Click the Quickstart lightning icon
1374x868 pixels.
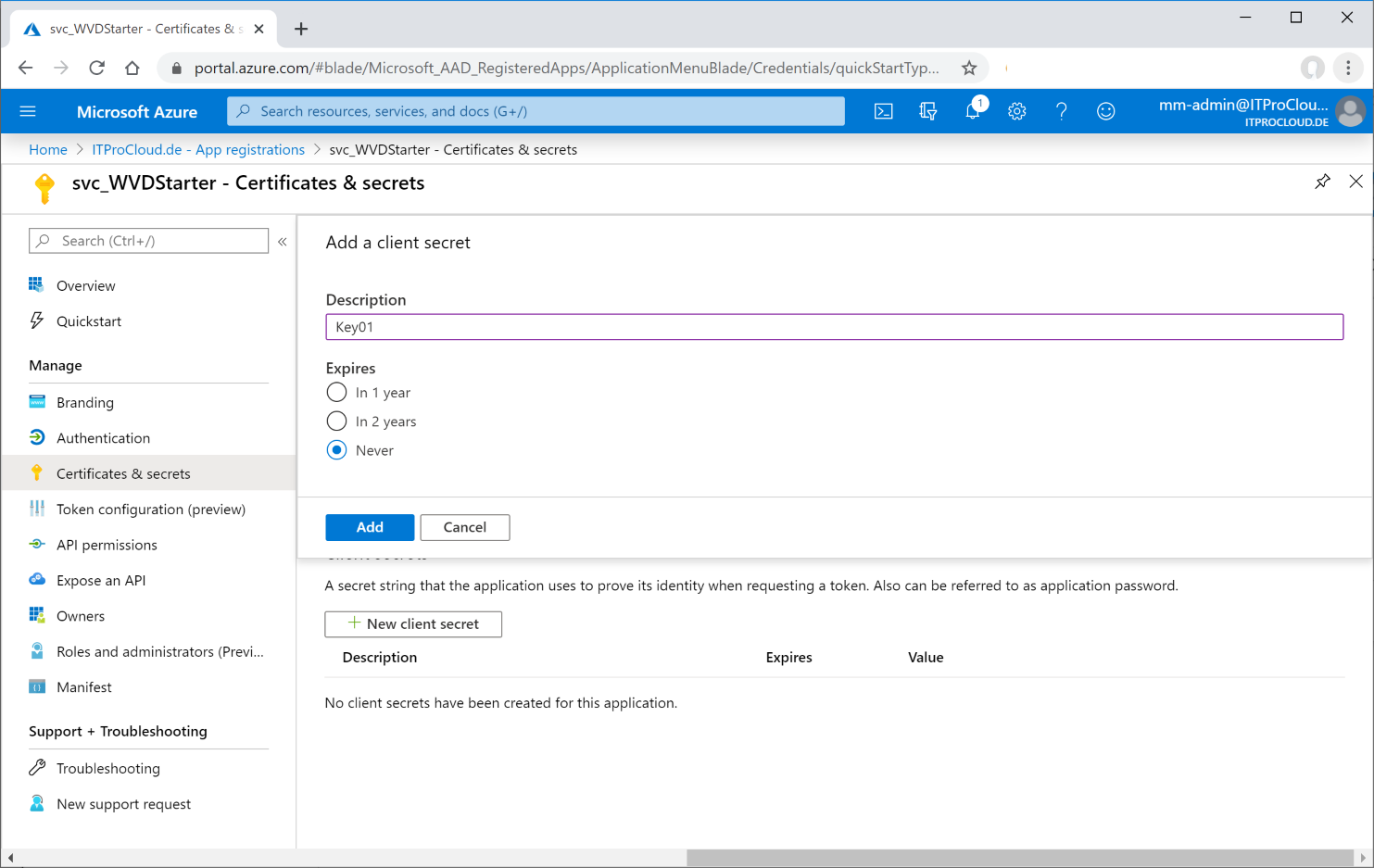[x=37, y=321]
